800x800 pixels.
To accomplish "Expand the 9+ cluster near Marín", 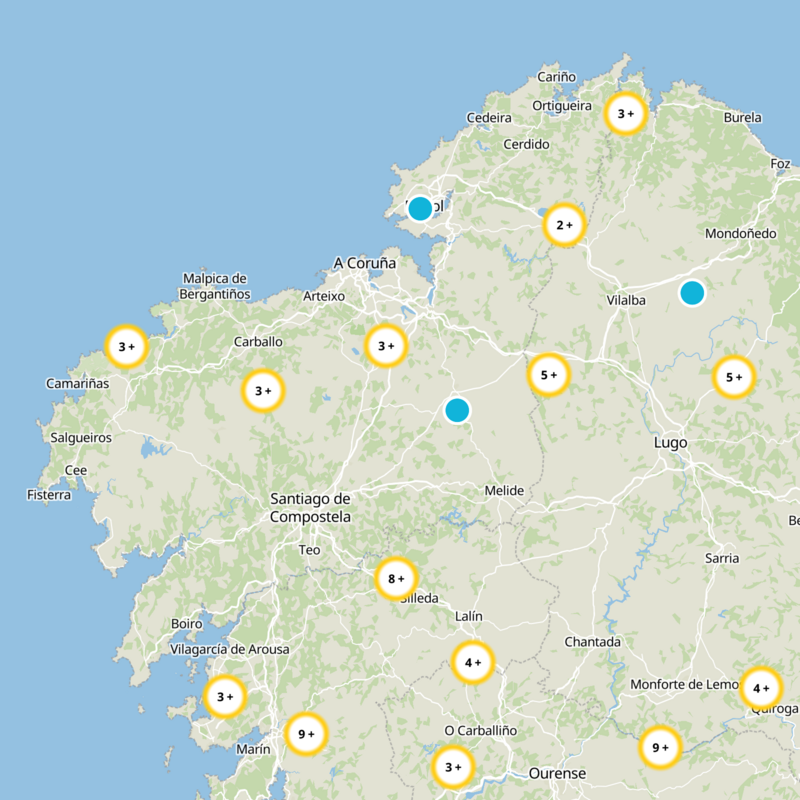I will coord(306,734).
